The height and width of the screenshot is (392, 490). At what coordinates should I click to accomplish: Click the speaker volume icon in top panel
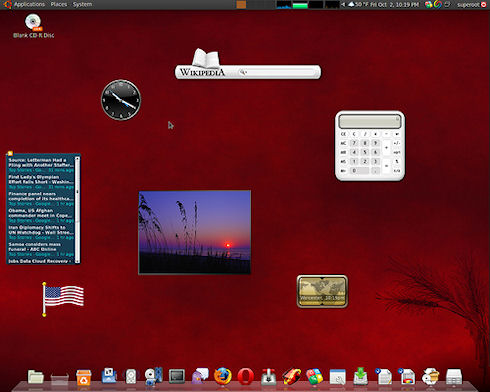point(343,4)
